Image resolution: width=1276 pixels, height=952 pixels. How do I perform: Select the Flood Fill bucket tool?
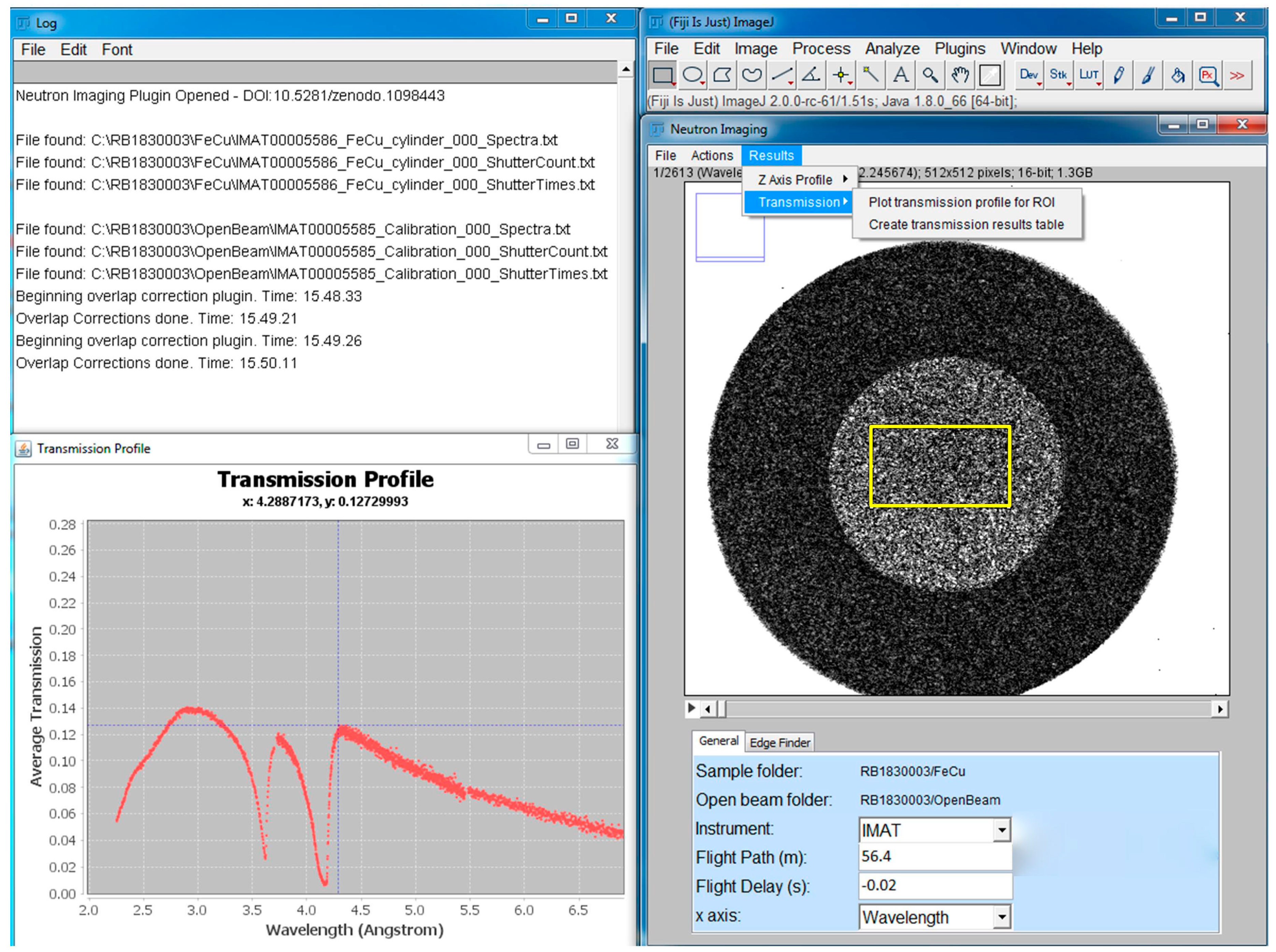1177,75
